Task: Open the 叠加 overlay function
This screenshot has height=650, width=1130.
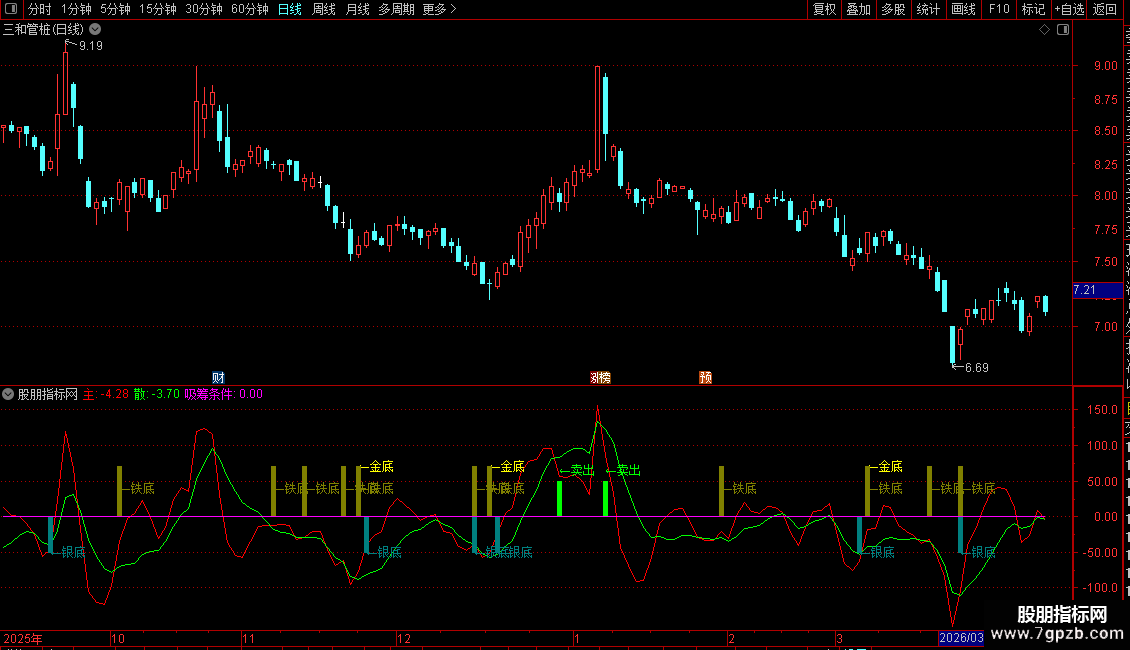Action: [858, 9]
